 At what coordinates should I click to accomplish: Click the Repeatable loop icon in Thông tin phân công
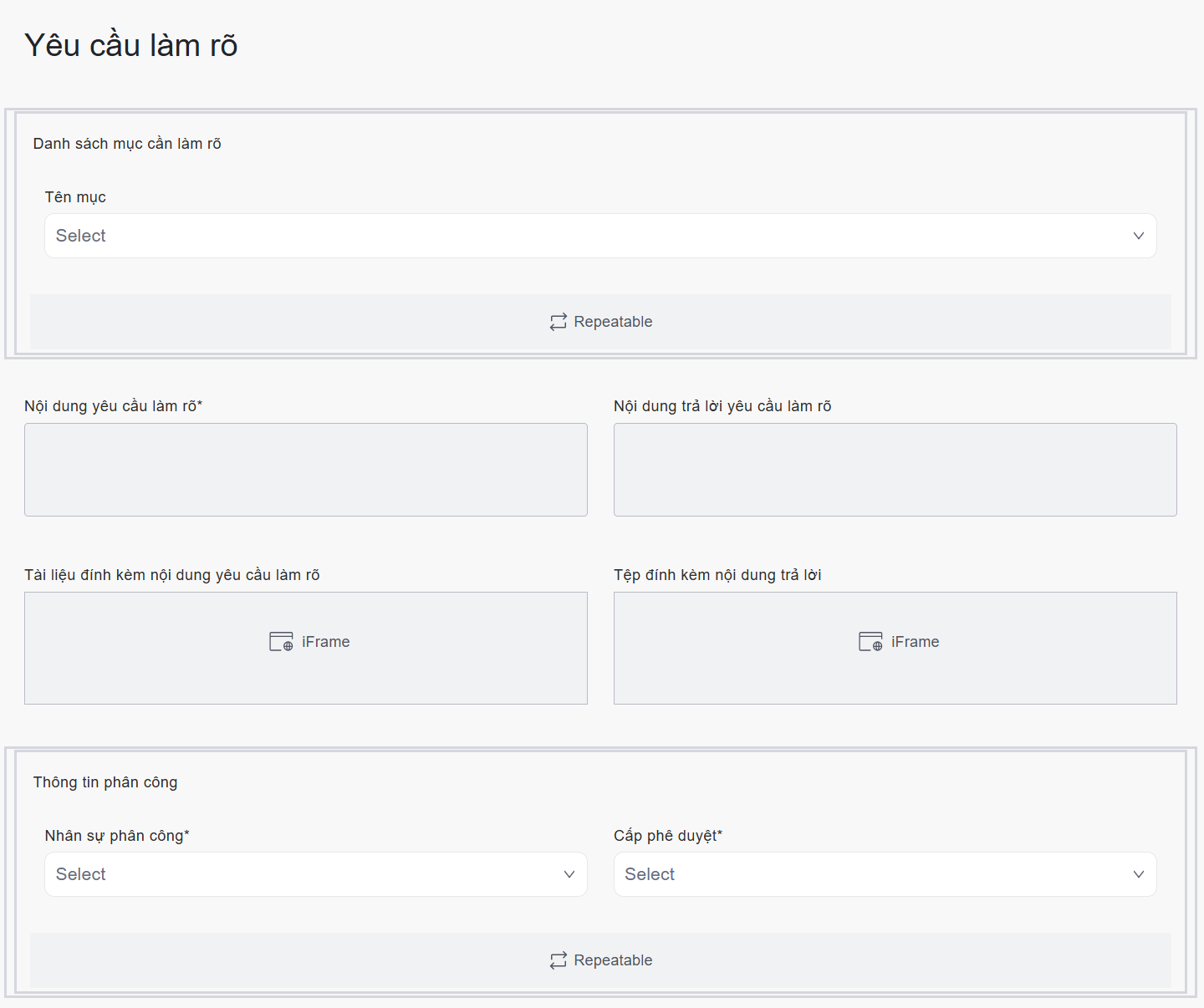[x=558, y=960]
